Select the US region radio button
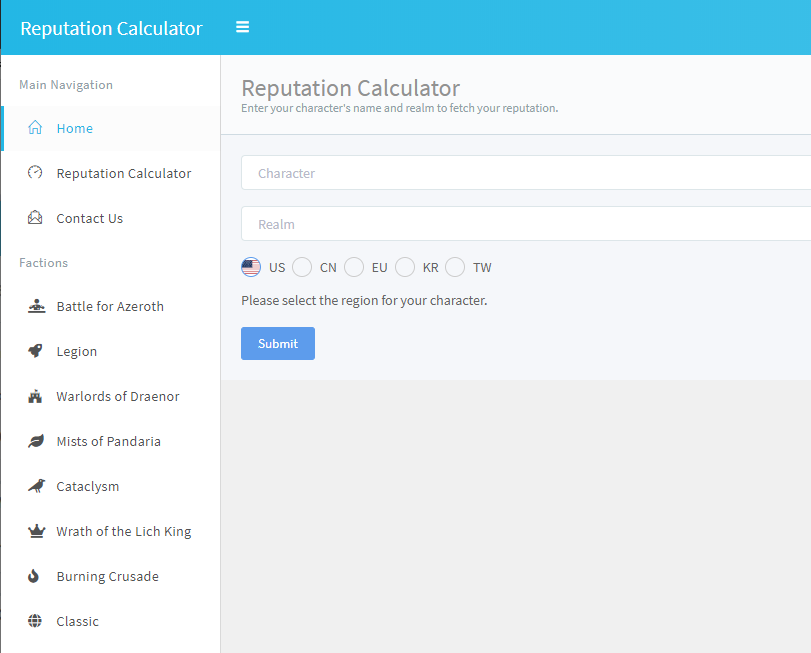This screenshot has height=653, width=811. (x=251, y=267)
